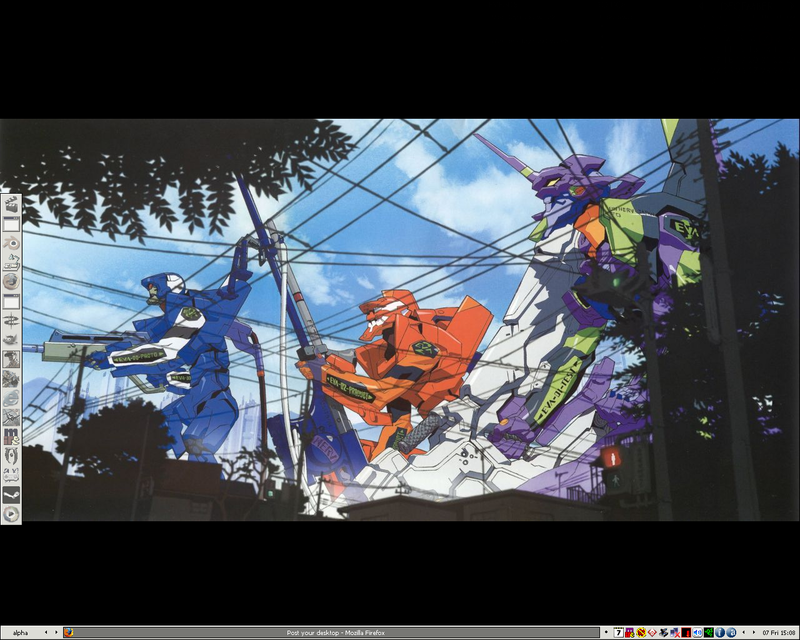Open Internet Explorer from the dock

tap(11, 398)
